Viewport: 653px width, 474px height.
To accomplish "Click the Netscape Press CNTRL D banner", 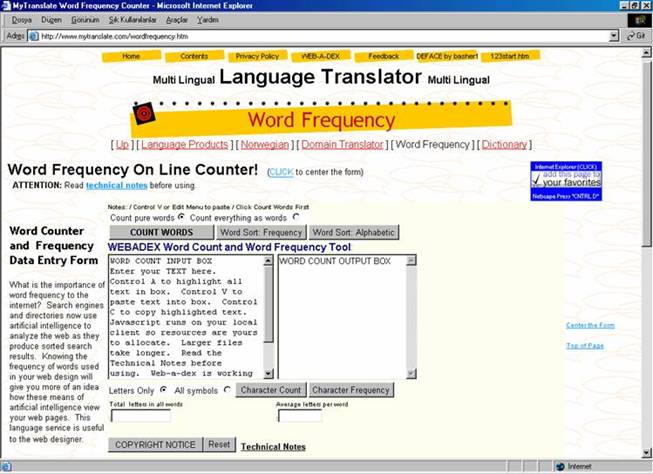I will [566, 196].
